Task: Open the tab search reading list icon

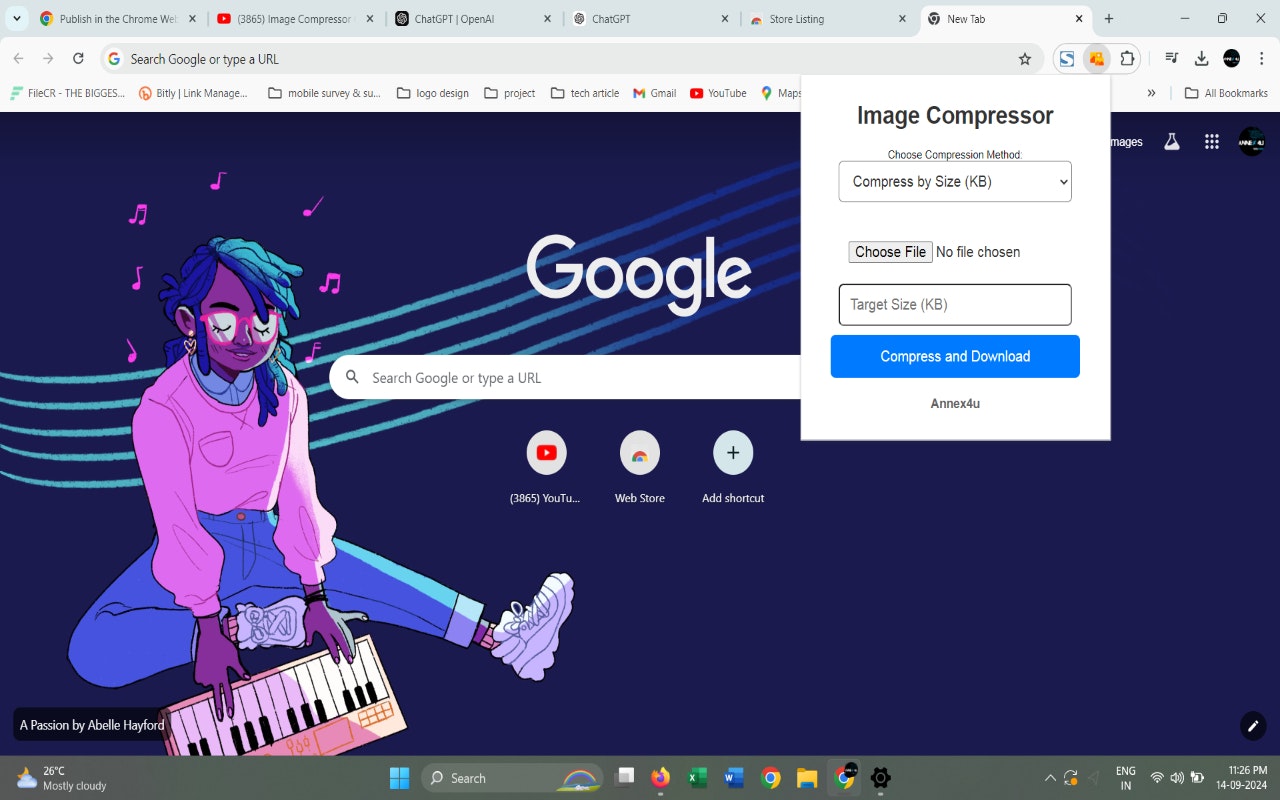Action: pyautogui.click(x=1171, y=59)
